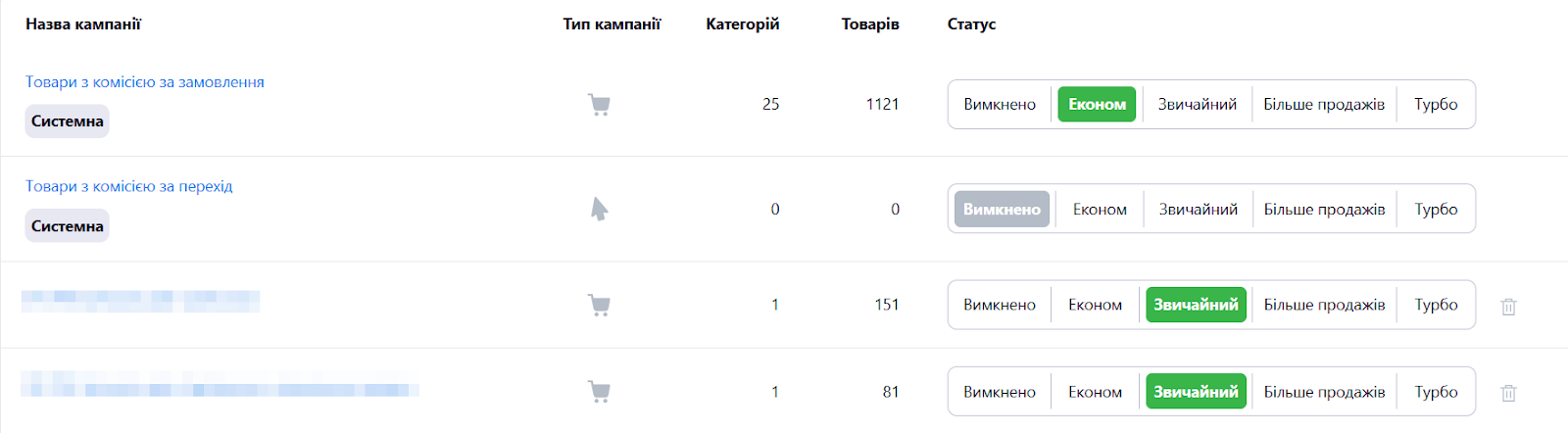
Task: Switch click-commission campaign to Економ
Action: 1100,210
